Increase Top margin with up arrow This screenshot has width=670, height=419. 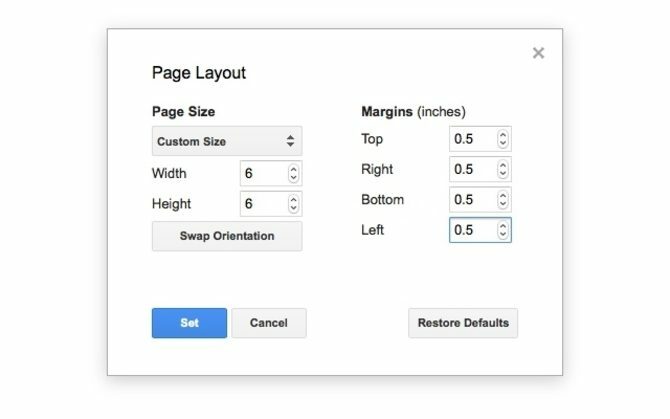click(x=503, y=135)
